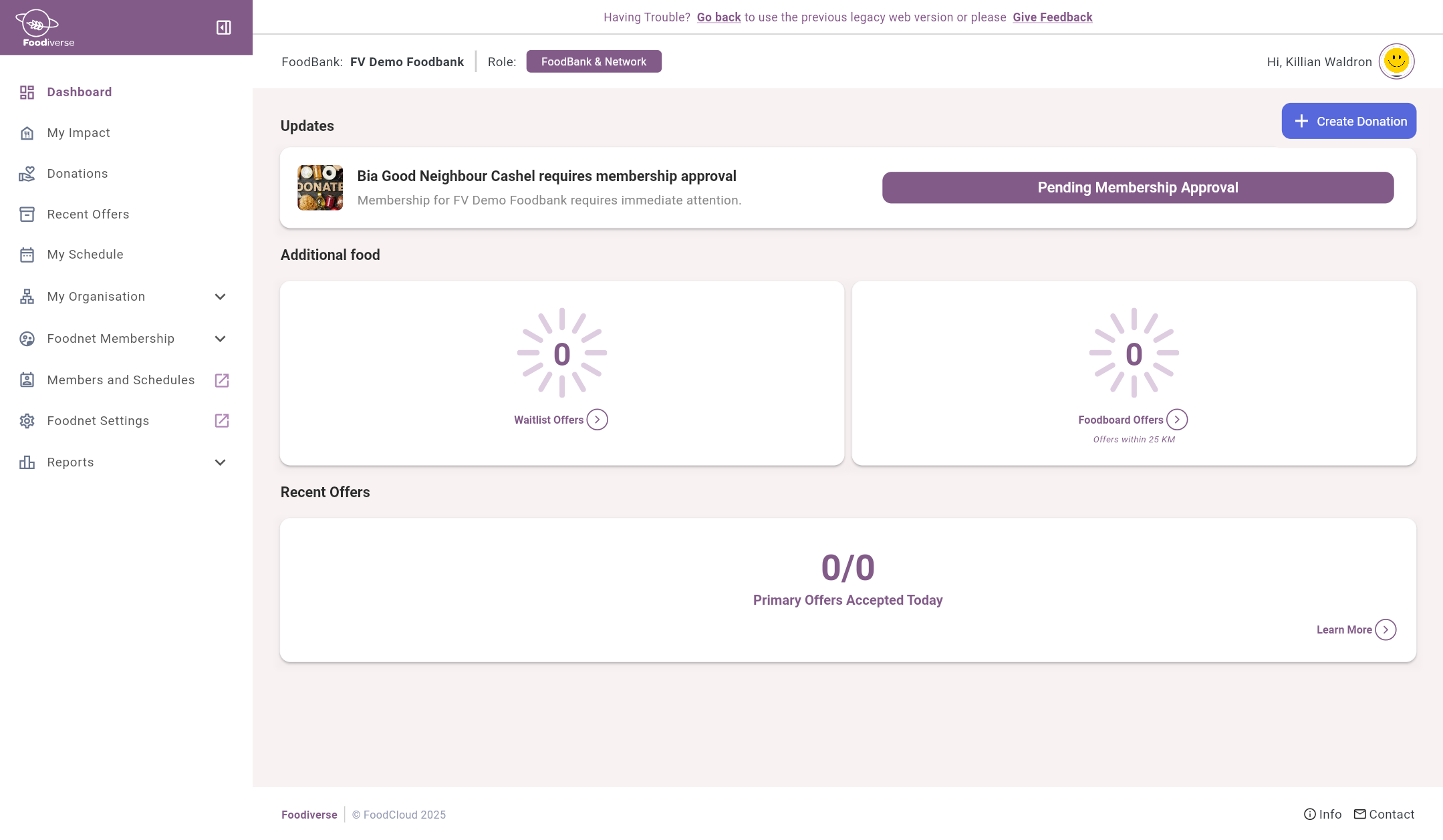1443x840 pixels.
Task: Go to My Impact in the sidebar
Action: coord(78,133)
